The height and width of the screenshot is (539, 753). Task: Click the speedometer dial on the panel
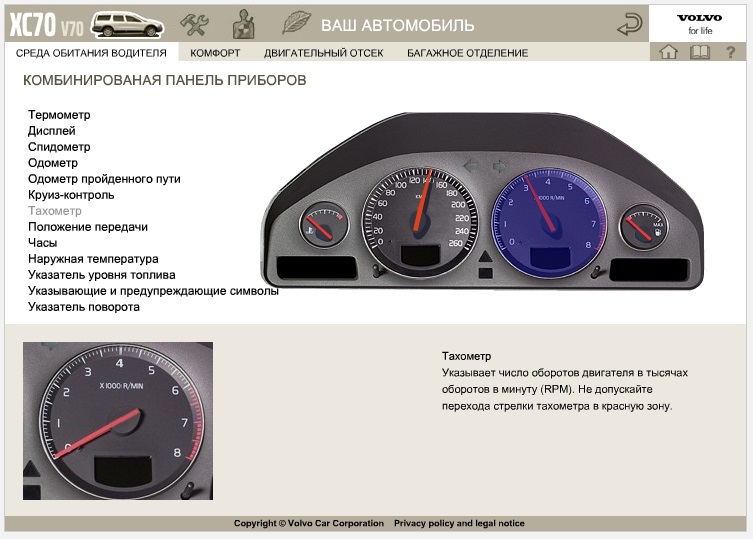point(420,223)
